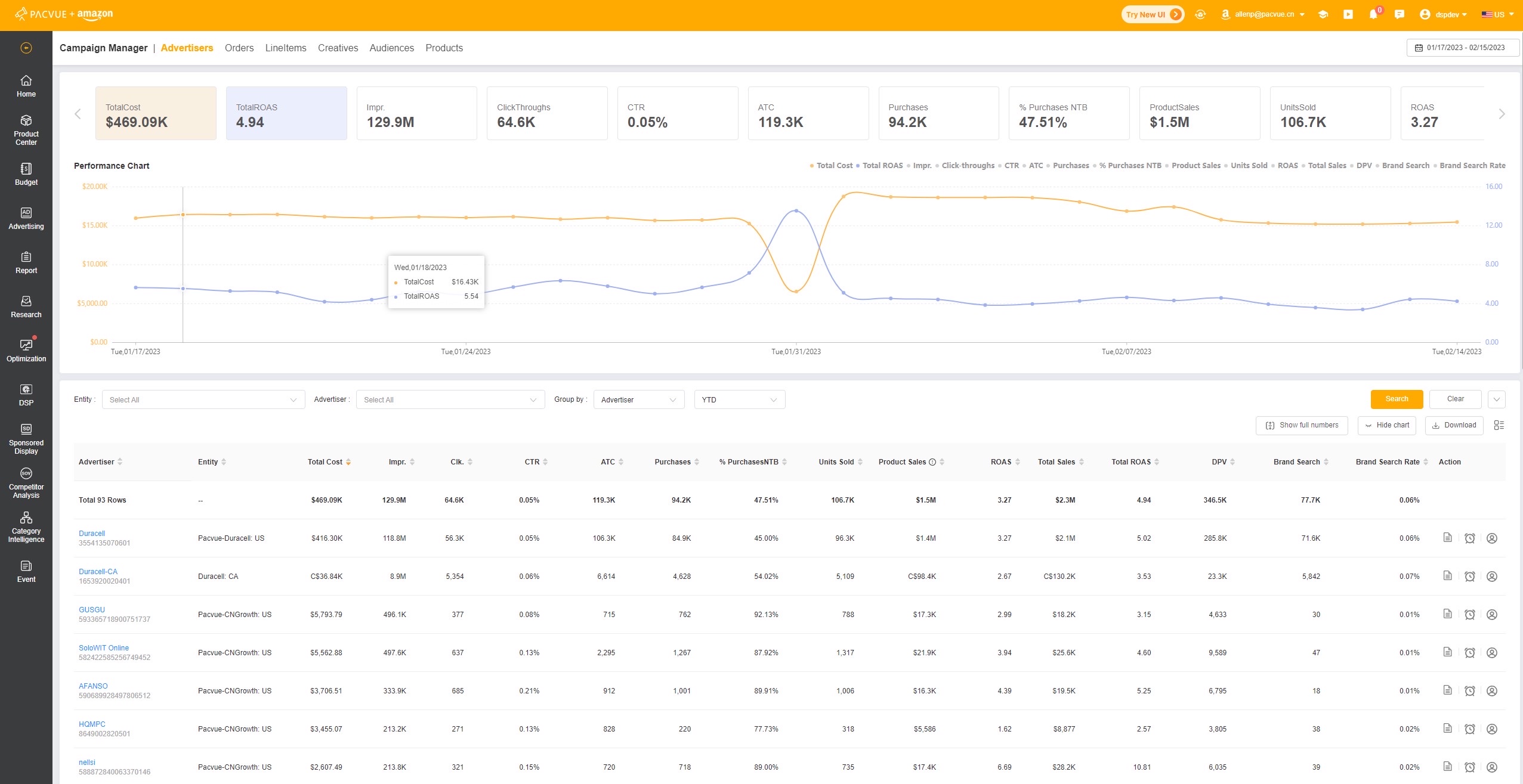The height and width of the screenshot is (784, 1523).
Task: Click the Try New UI button
Action: tap(1153, 14)
